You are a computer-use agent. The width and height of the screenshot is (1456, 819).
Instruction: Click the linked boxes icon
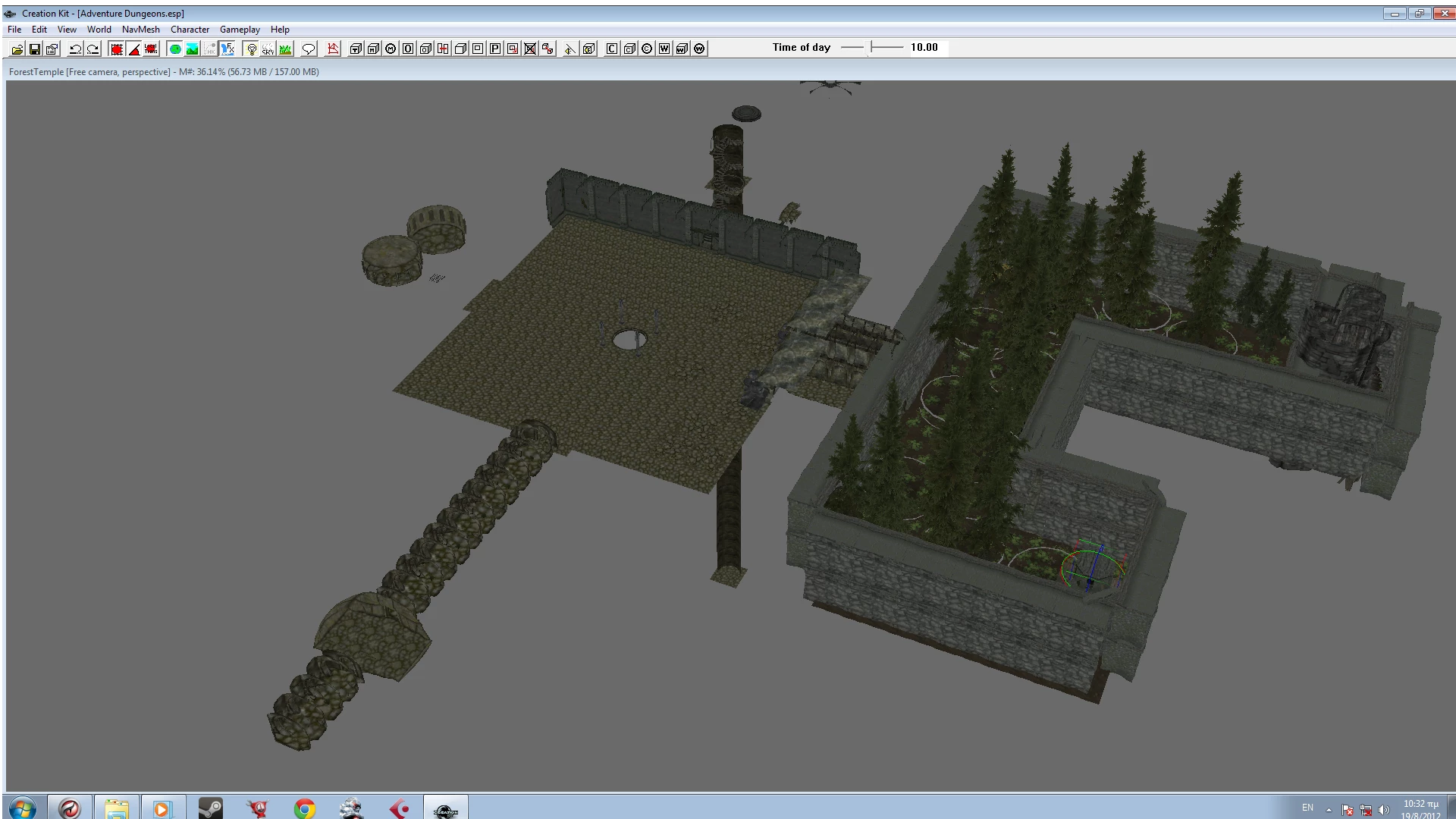coord(548,49)
